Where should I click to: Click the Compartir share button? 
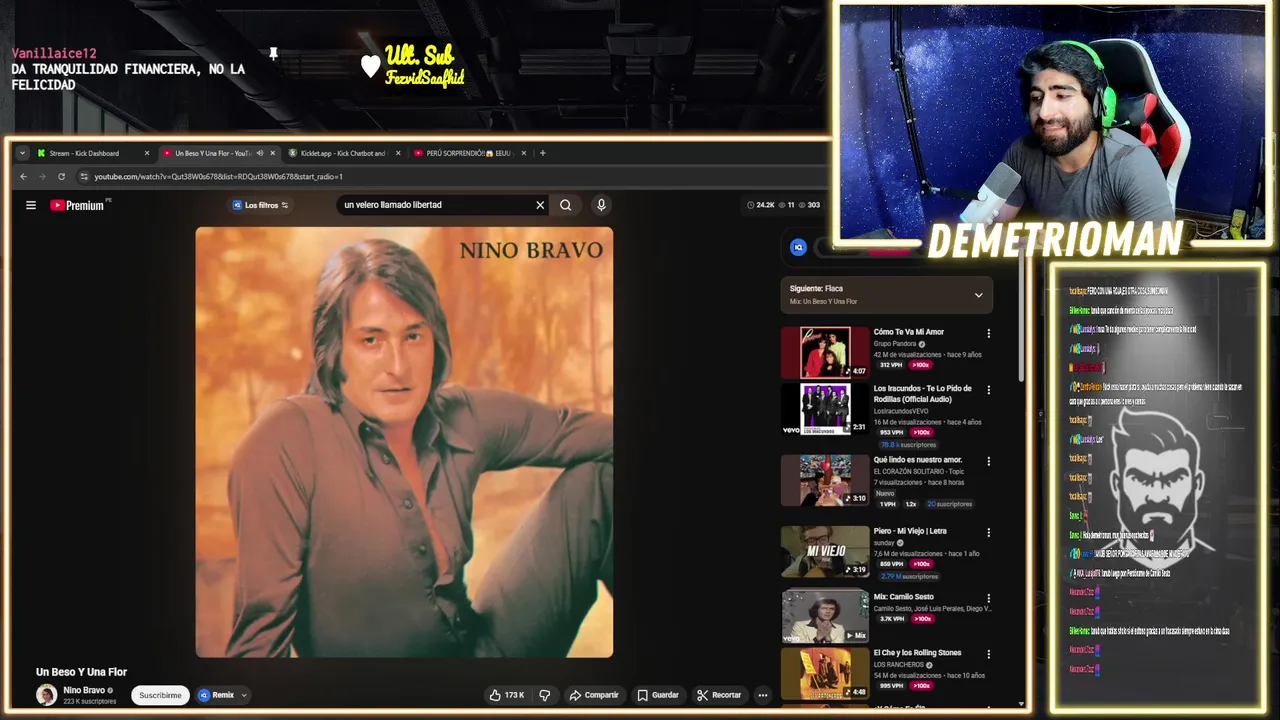[x=594, y=695]
